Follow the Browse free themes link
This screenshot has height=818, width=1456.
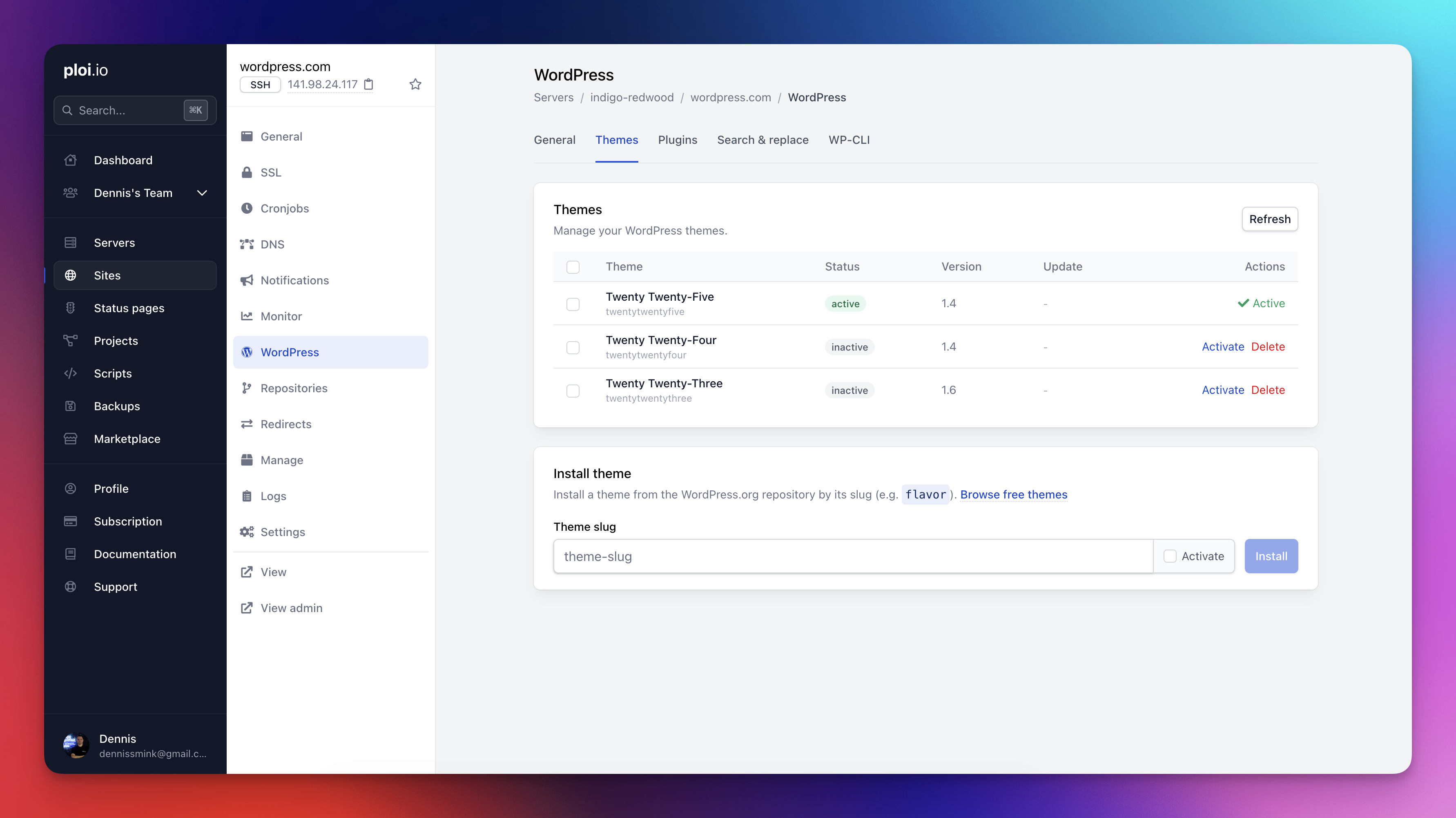click(x=1013, y=495)
